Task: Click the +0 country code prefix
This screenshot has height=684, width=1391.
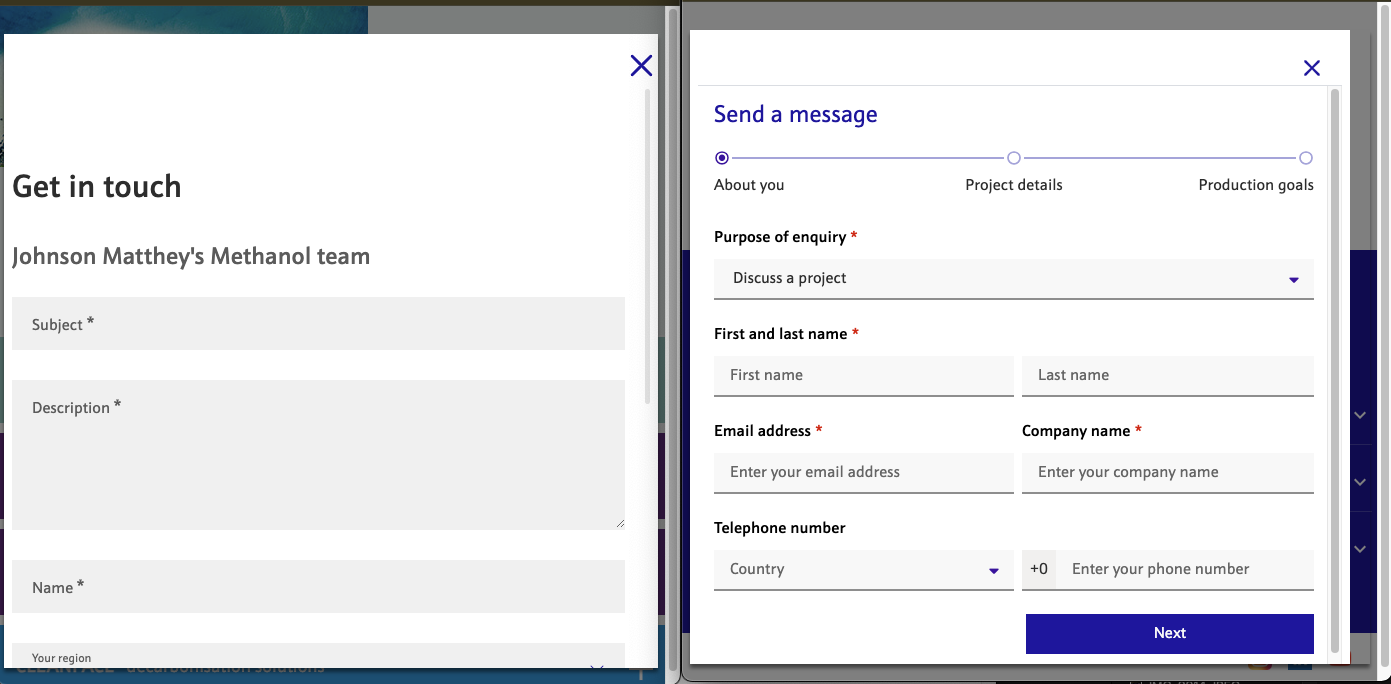Action: (1039, 570)
